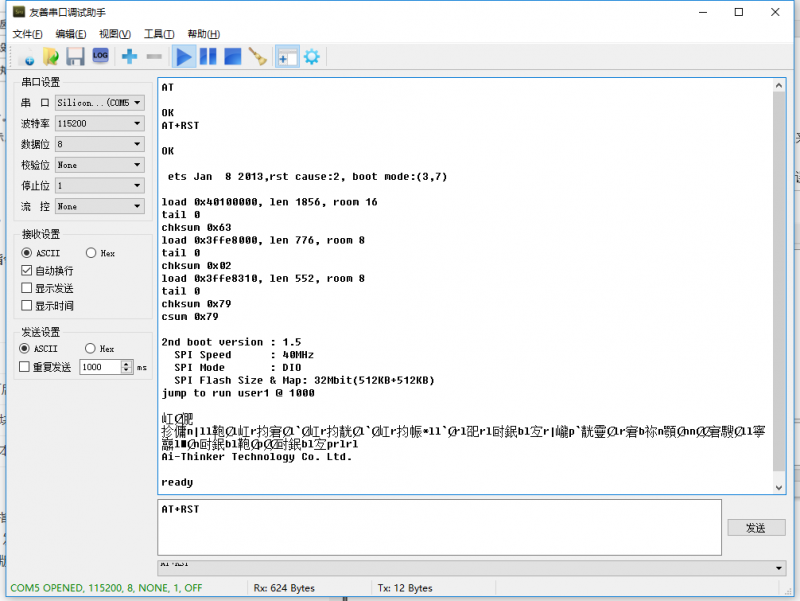Close the serial assistant window
Screen dimensions: 800x601
[x=775, y=12]
